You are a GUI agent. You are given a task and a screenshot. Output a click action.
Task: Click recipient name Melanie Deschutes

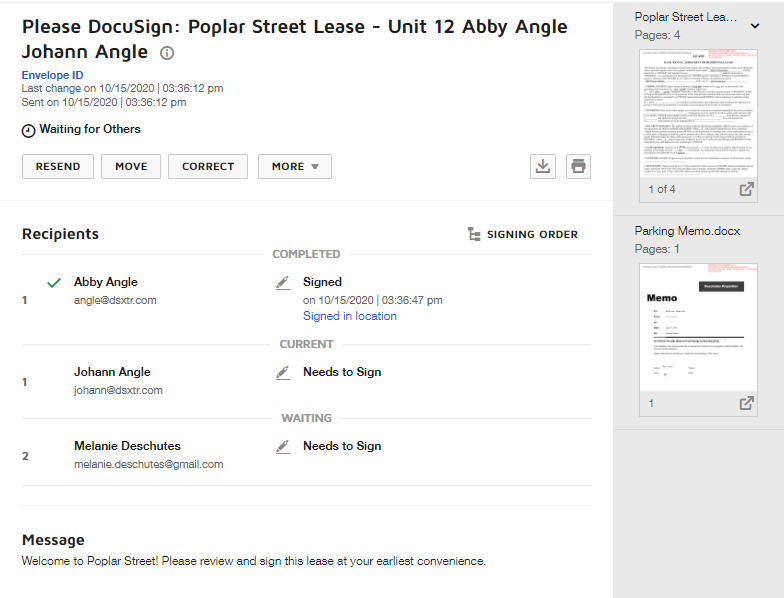tap(127, 446)
